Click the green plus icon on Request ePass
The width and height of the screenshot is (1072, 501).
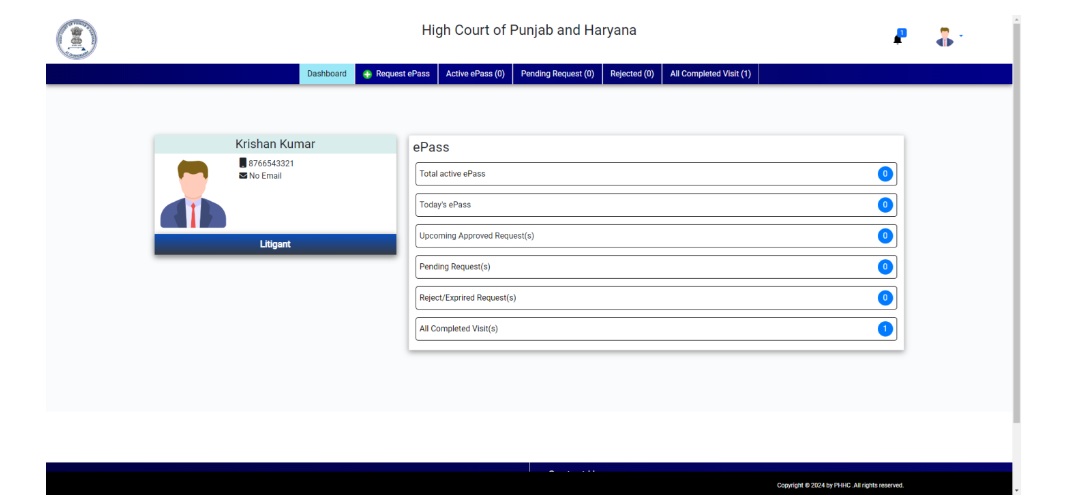pos(367,74)
